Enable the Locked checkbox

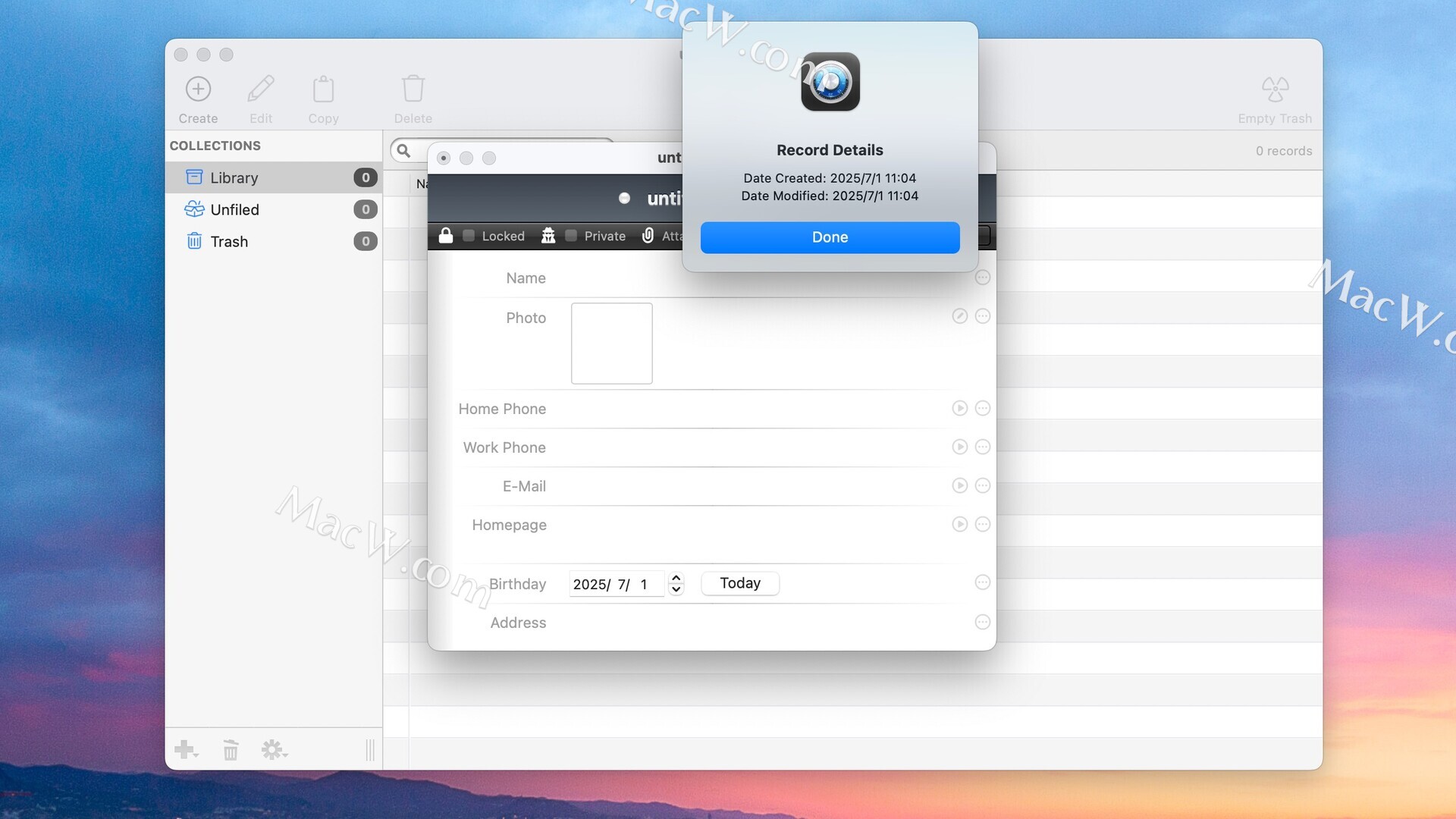click(469, 236)
